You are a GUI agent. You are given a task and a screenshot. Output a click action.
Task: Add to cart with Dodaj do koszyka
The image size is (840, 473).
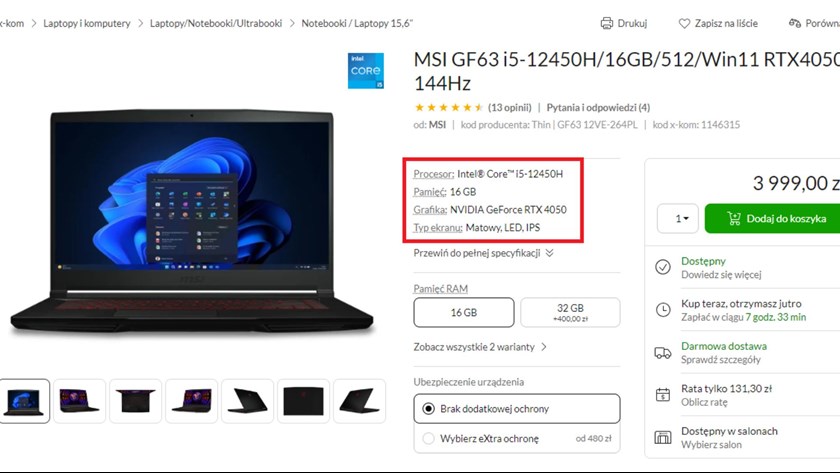774,219
